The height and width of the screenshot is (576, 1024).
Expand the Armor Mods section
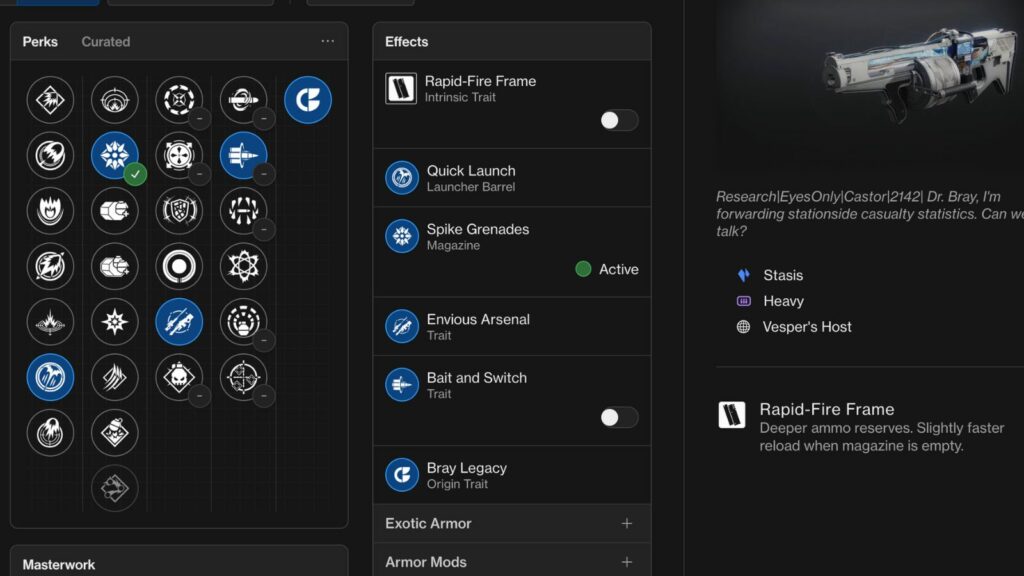[x=512, y=562]
